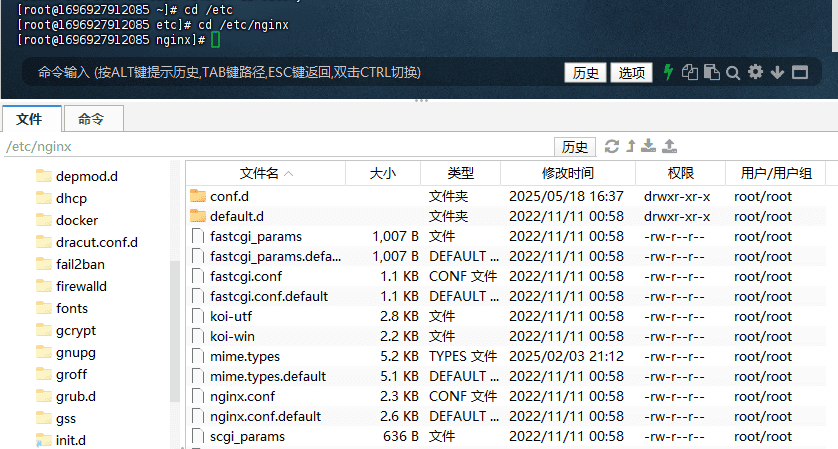
Task: Open the 选项 options button
Action: (x=631, y=73)
